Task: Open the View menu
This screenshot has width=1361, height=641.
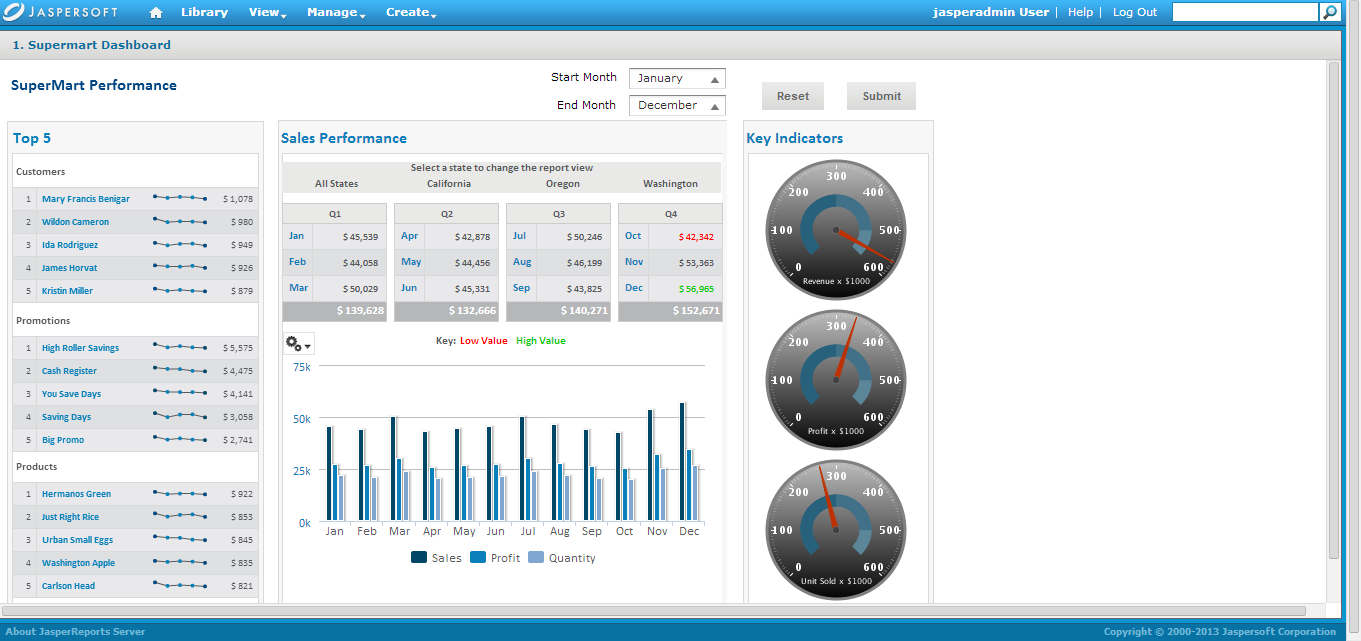Action: pyautogui.click(x=267, y=12)
